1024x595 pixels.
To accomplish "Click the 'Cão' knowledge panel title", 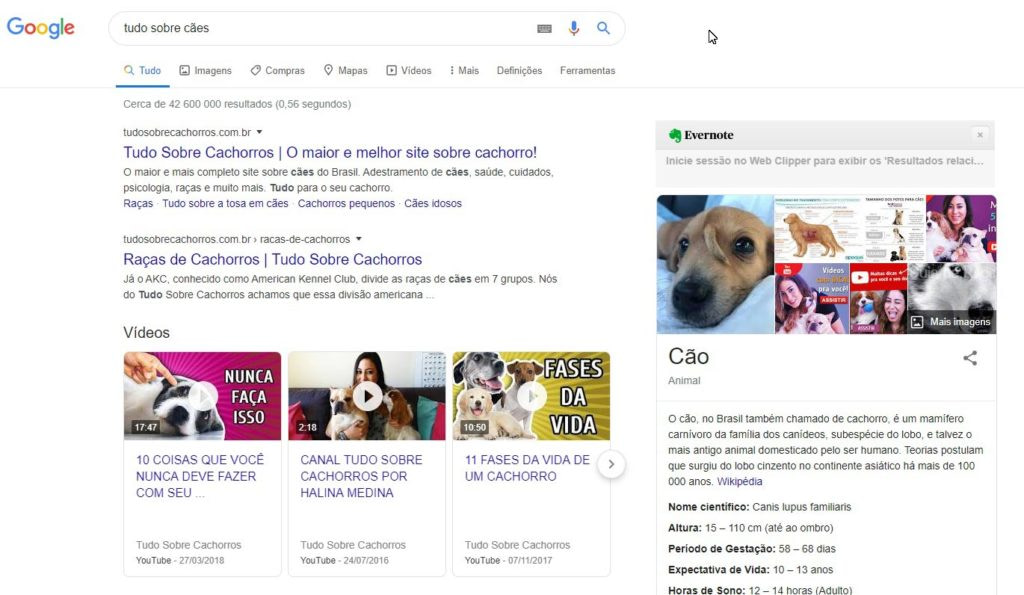I will [688, 357].
